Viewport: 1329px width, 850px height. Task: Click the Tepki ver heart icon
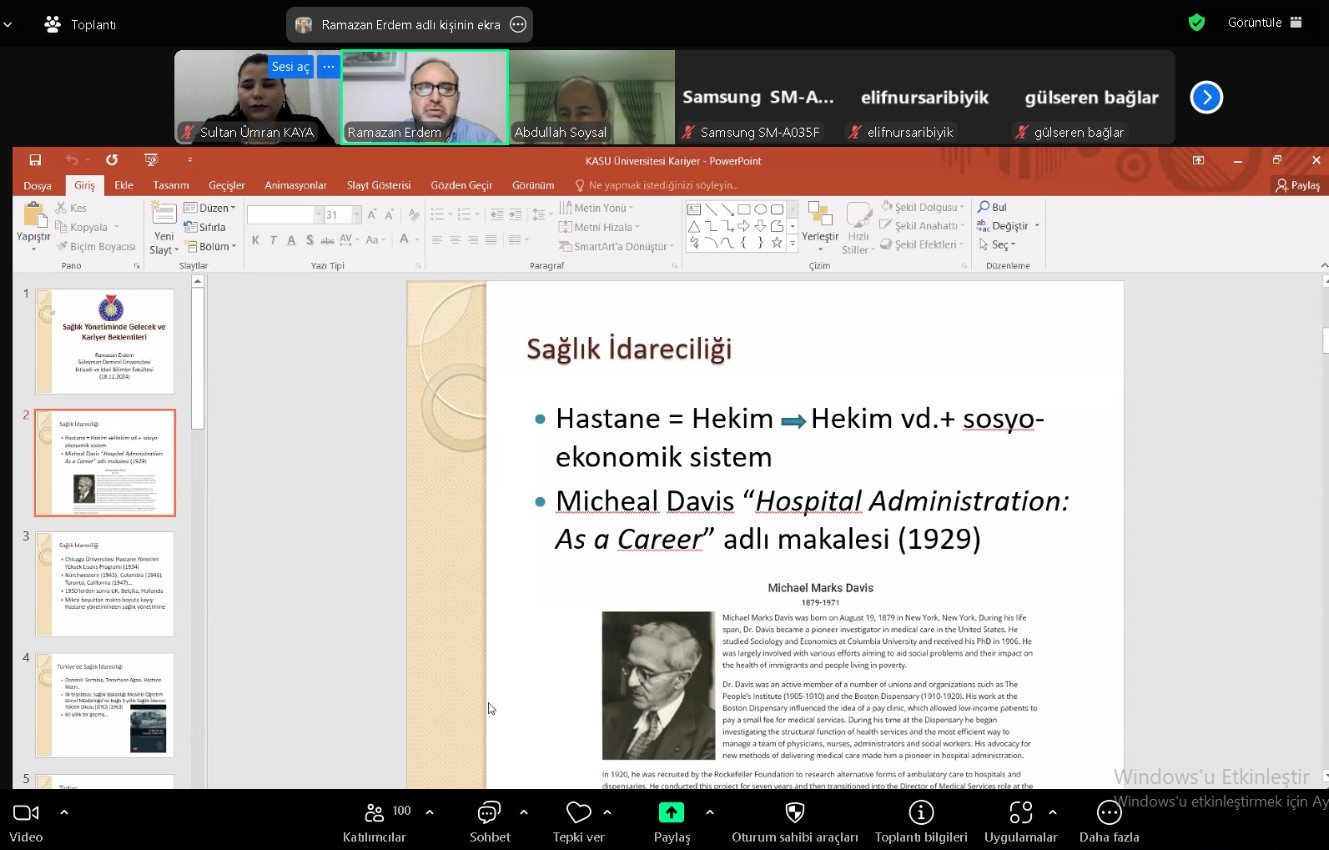coord(578,813)
